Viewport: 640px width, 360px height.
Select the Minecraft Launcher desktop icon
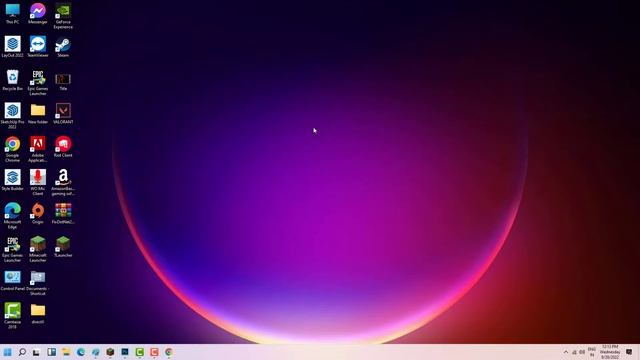tap(38, 249)
